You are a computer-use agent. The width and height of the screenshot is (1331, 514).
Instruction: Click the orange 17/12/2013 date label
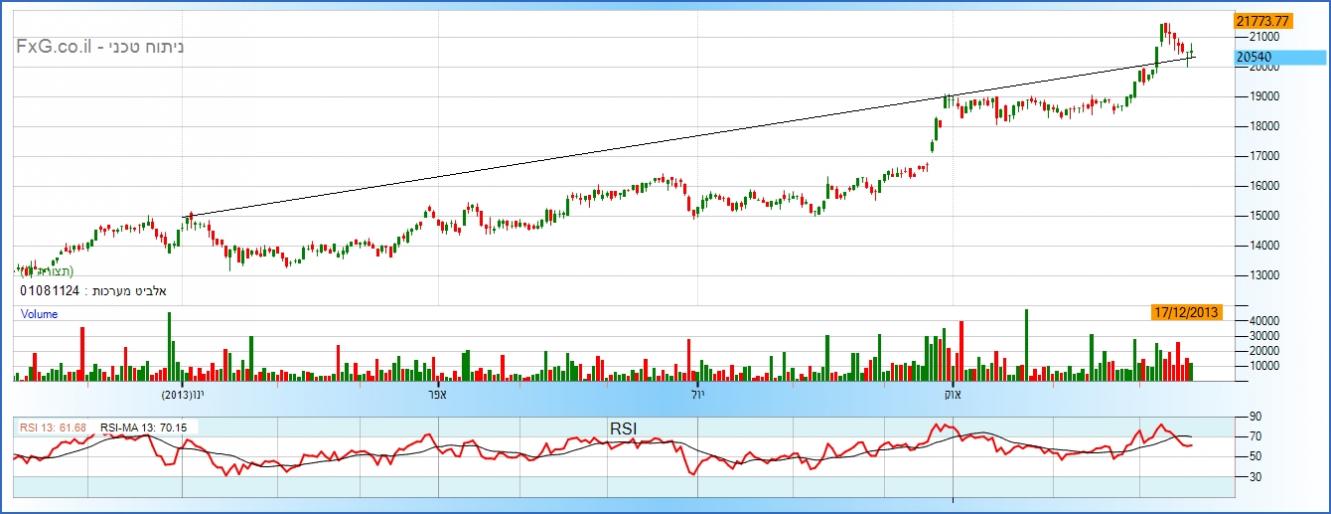point(1187,312)
